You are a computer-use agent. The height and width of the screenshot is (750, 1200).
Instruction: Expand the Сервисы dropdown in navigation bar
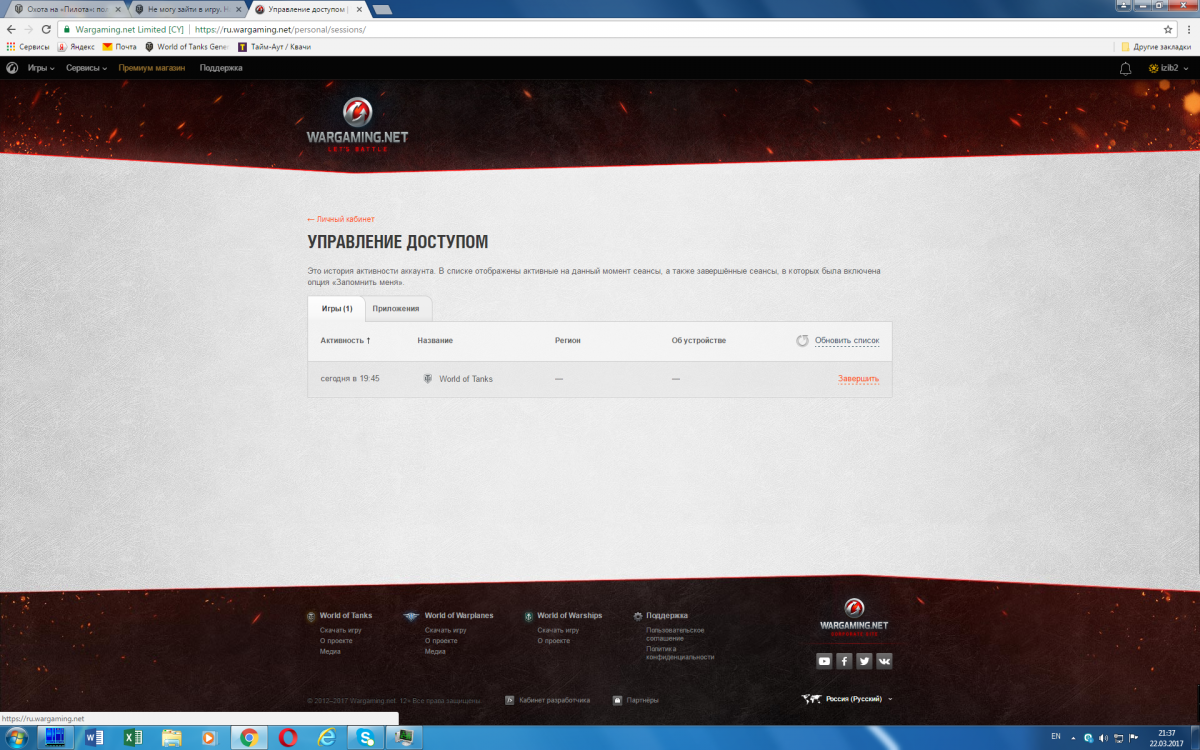[86, 68]
